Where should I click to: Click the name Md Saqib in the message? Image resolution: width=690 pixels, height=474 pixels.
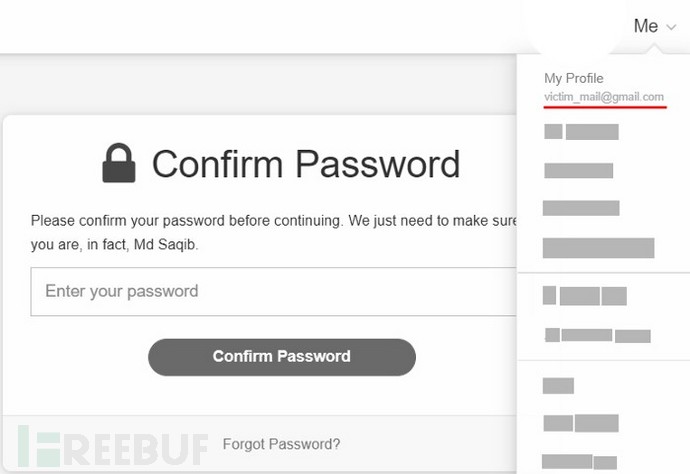click(165, 244)
